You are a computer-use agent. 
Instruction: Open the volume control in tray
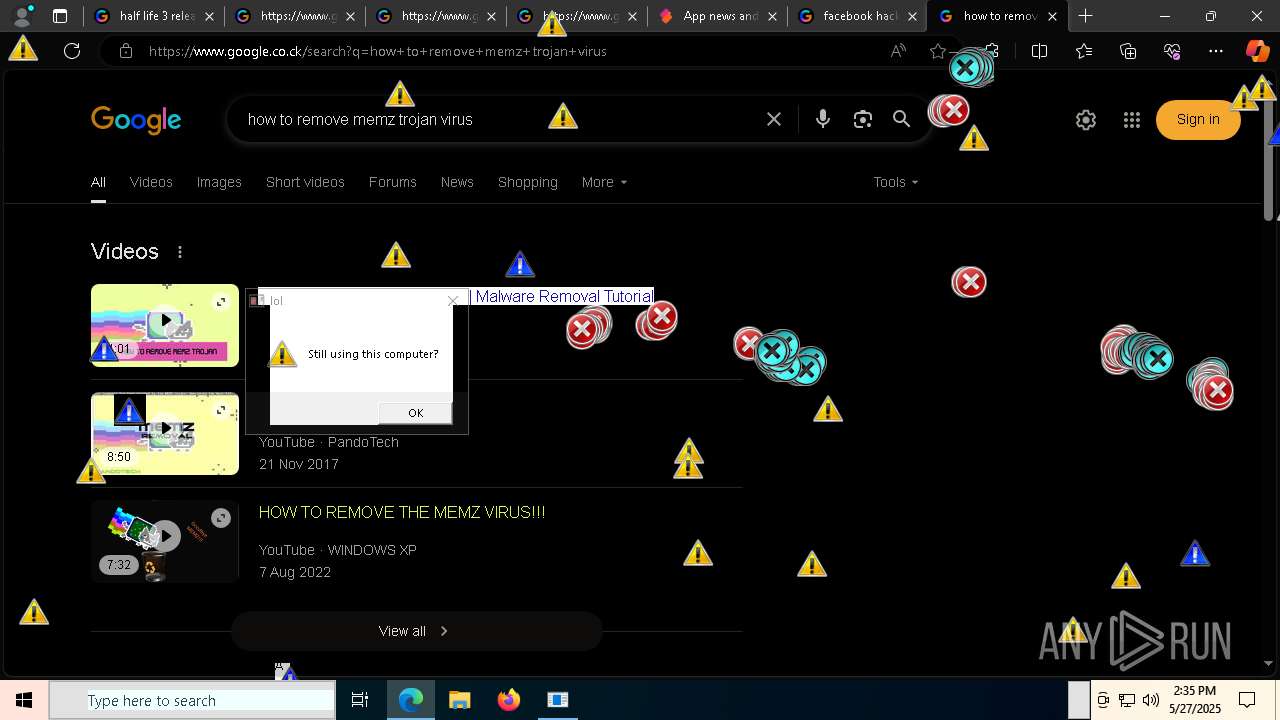click(x=1151, y=700)
